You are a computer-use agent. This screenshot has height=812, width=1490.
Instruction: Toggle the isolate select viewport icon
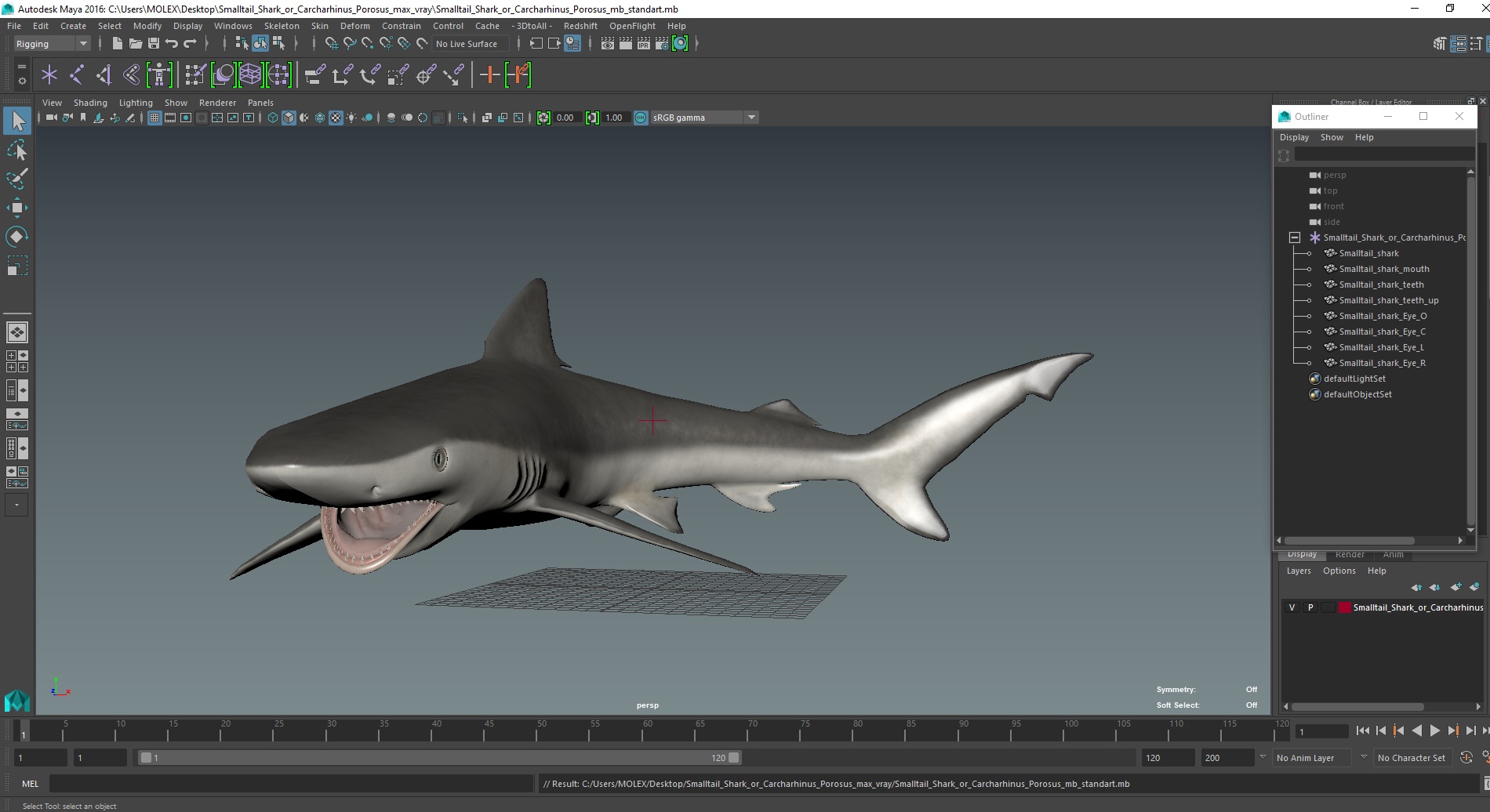tap(463, 118)
